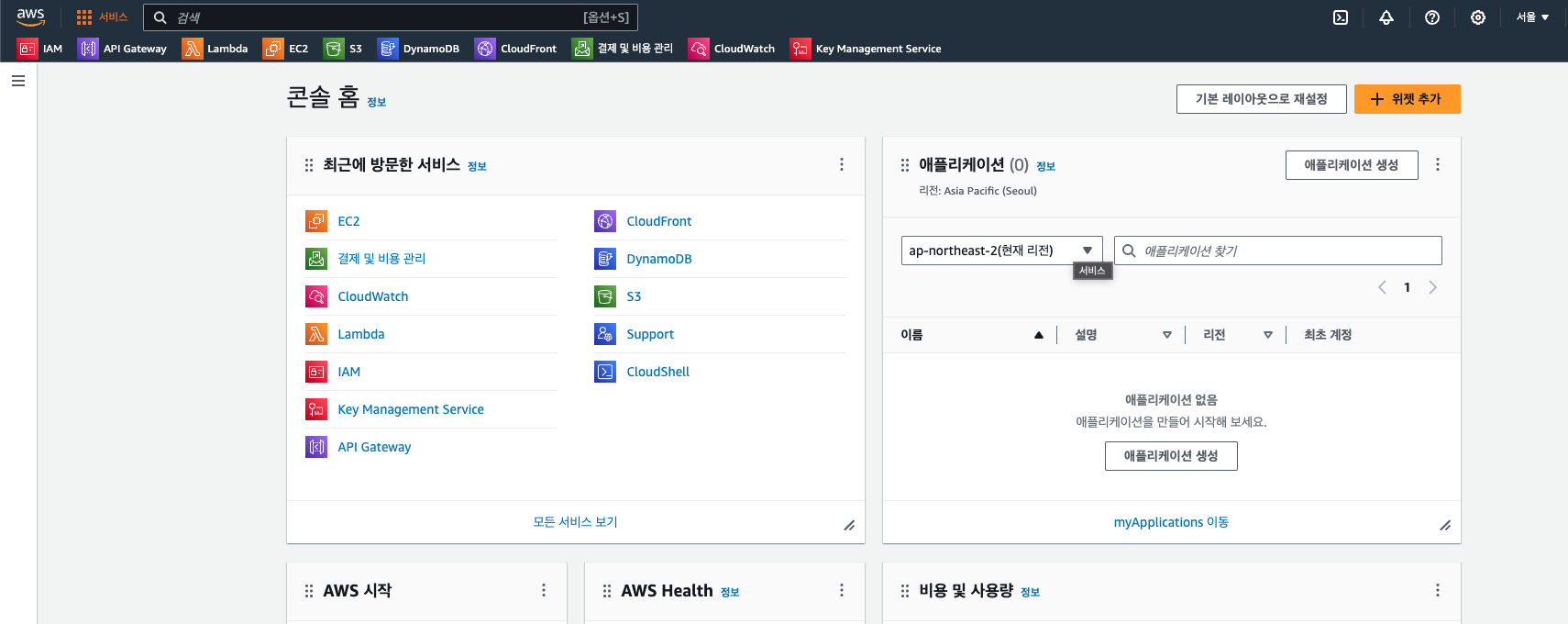Open the 서비스 services grid menu

[x=102, y=17]
